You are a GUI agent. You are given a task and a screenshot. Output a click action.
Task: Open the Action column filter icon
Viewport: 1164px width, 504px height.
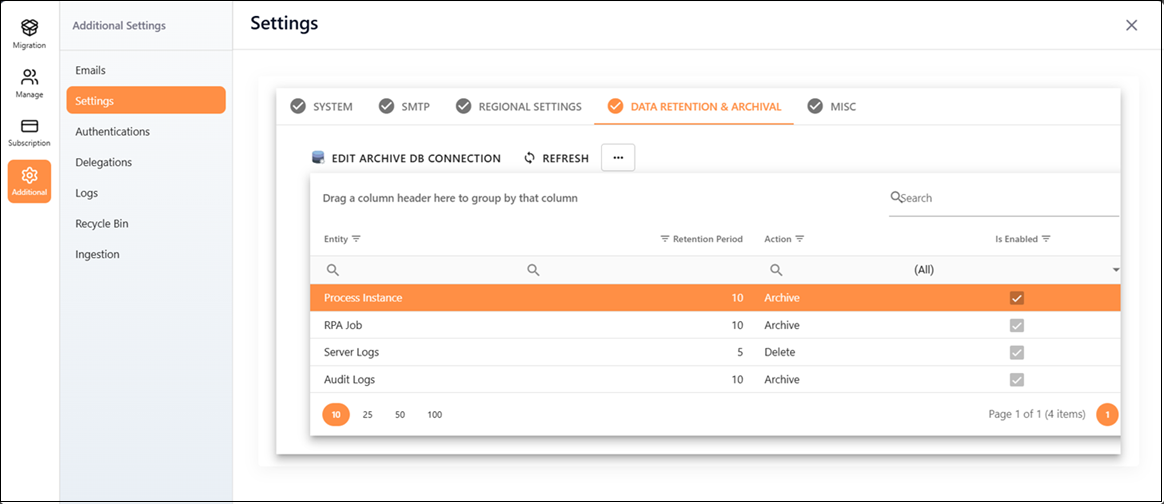(800, 239)
